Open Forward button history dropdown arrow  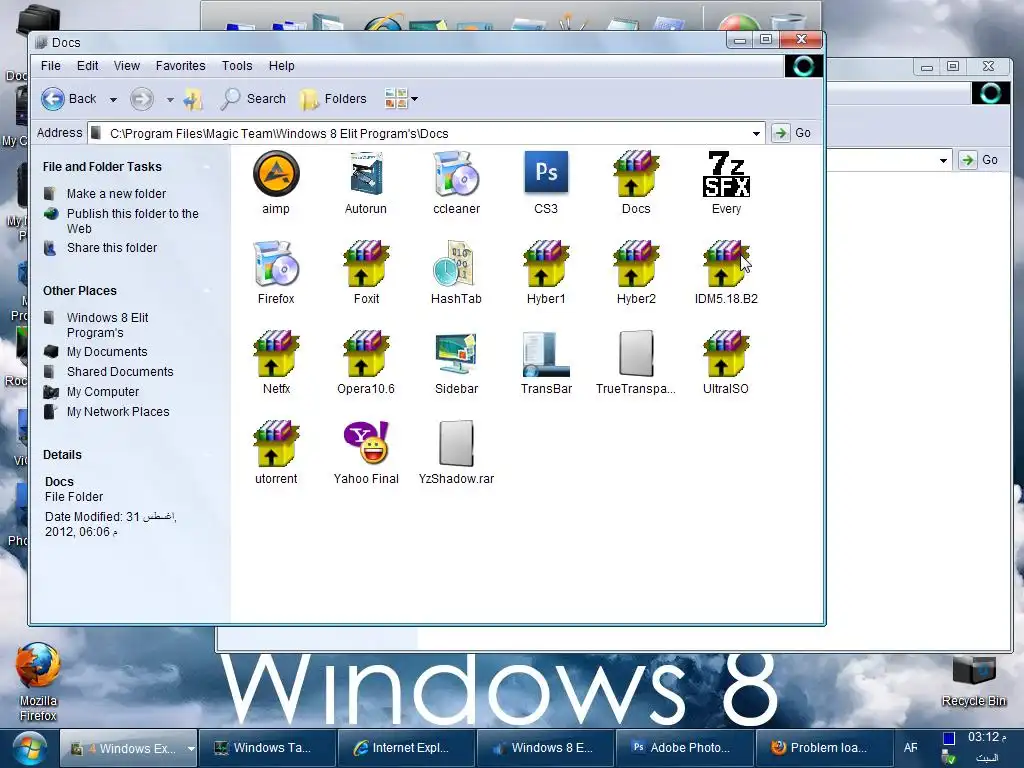pos(170,100)
